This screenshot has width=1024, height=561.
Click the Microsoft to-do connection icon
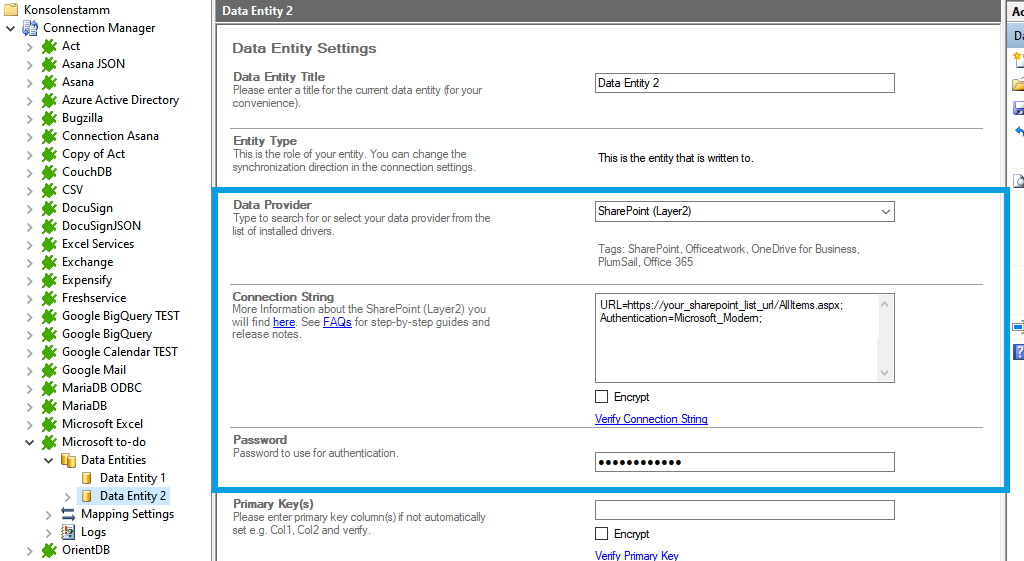49,442
